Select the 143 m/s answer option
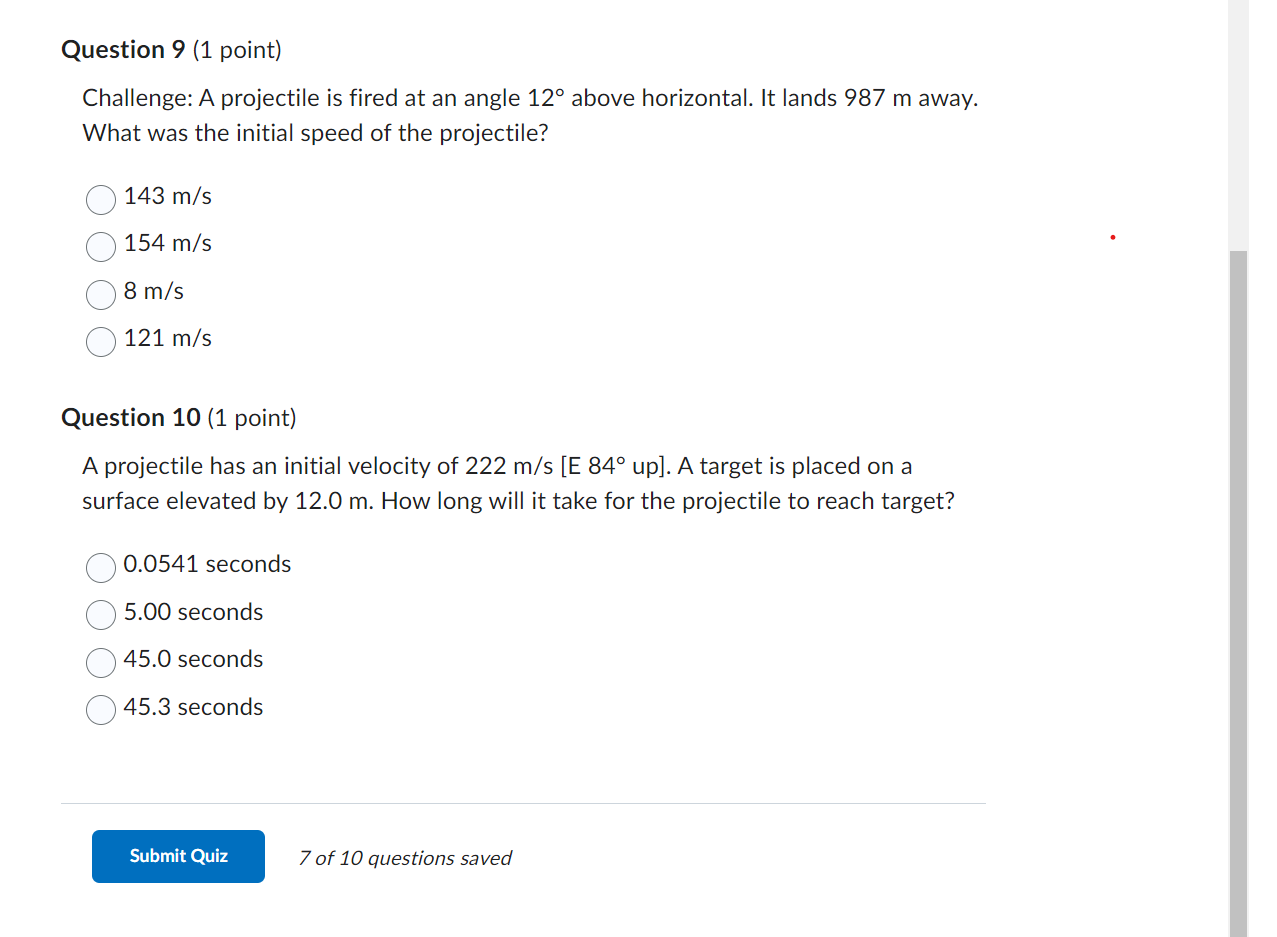 point(100,200)
